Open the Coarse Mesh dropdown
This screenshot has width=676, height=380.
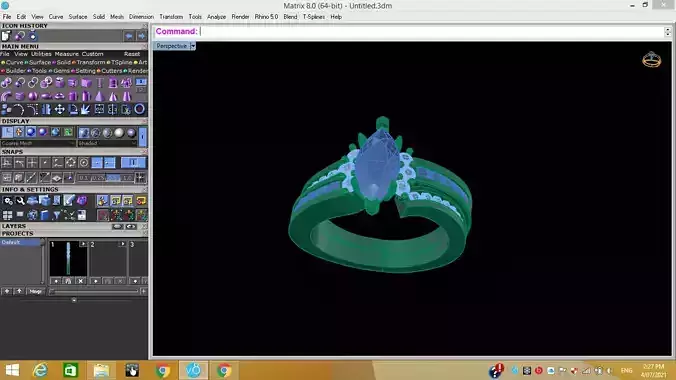(38, 143)
